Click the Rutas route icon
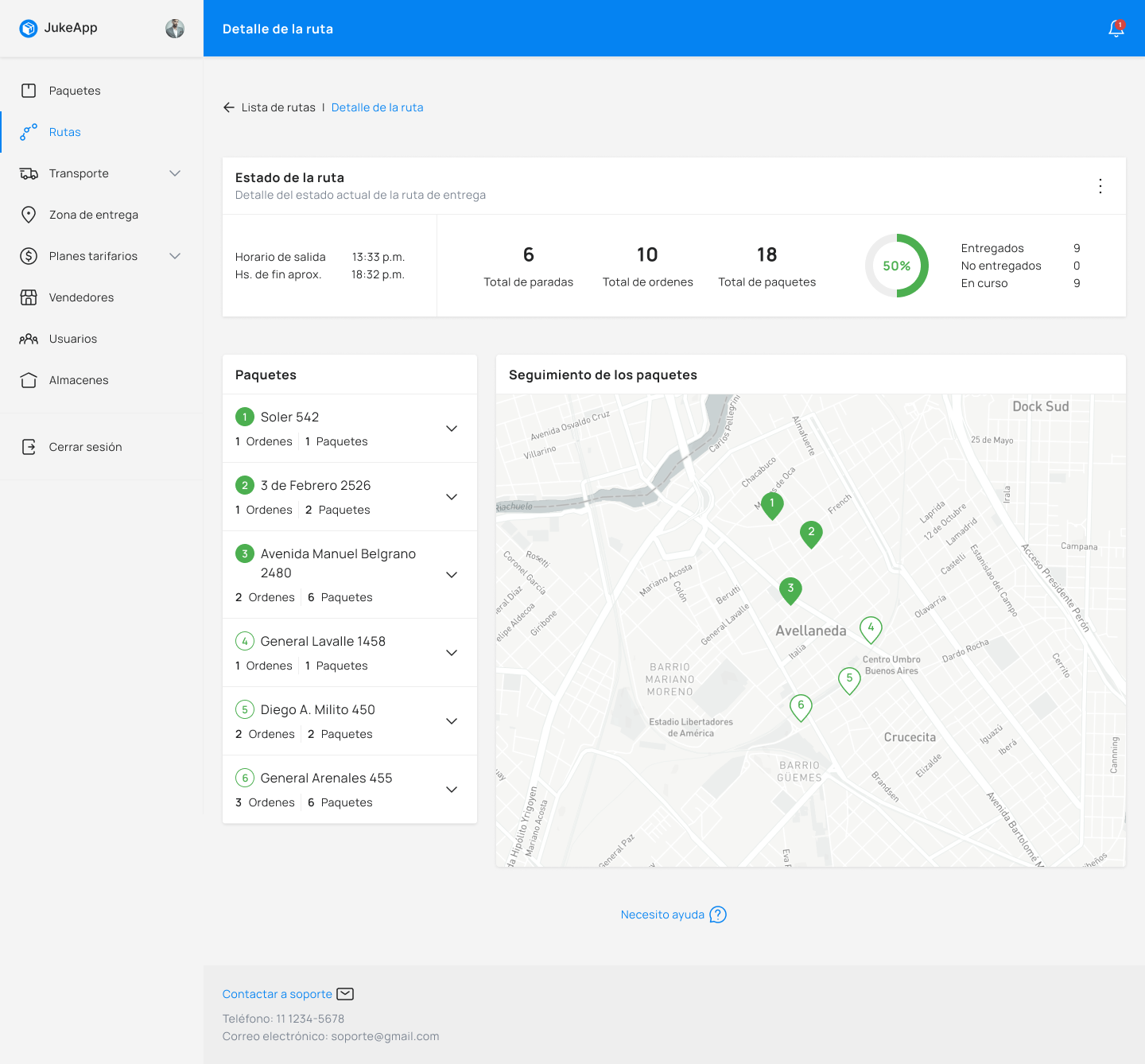 pyautogui.click(x=29, y=132)
